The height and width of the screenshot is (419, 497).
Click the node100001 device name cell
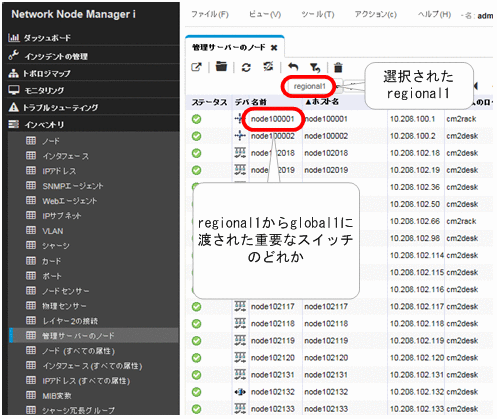pyautogui.click(x=273, y=119)
